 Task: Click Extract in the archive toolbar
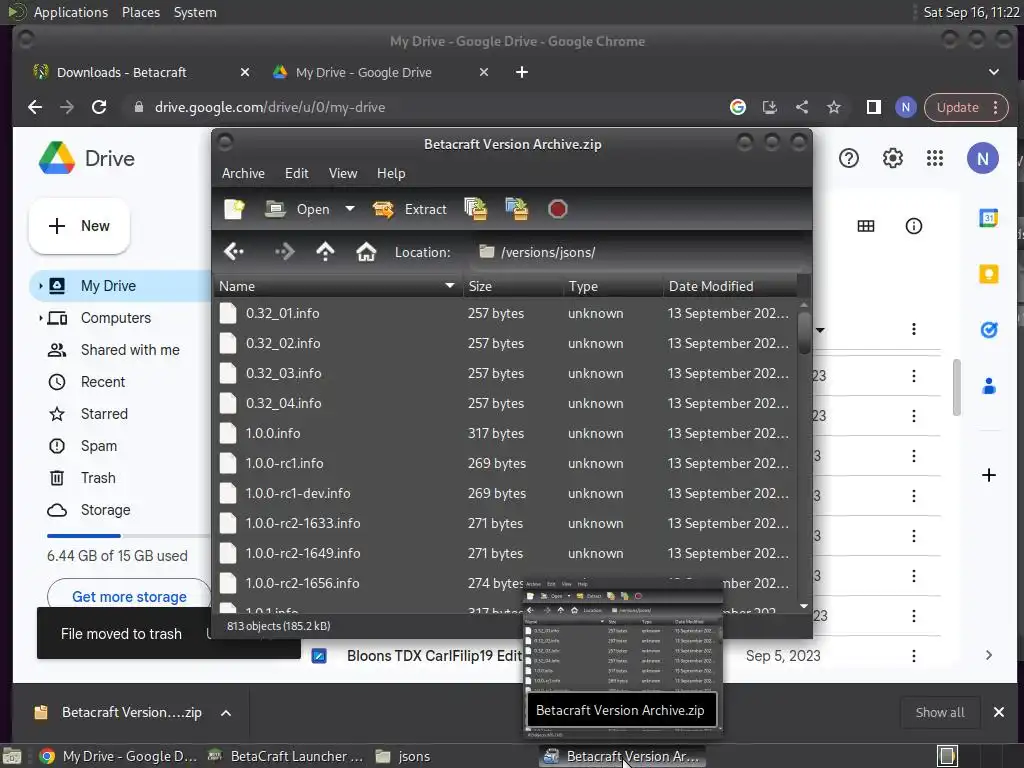click(410, 209)
